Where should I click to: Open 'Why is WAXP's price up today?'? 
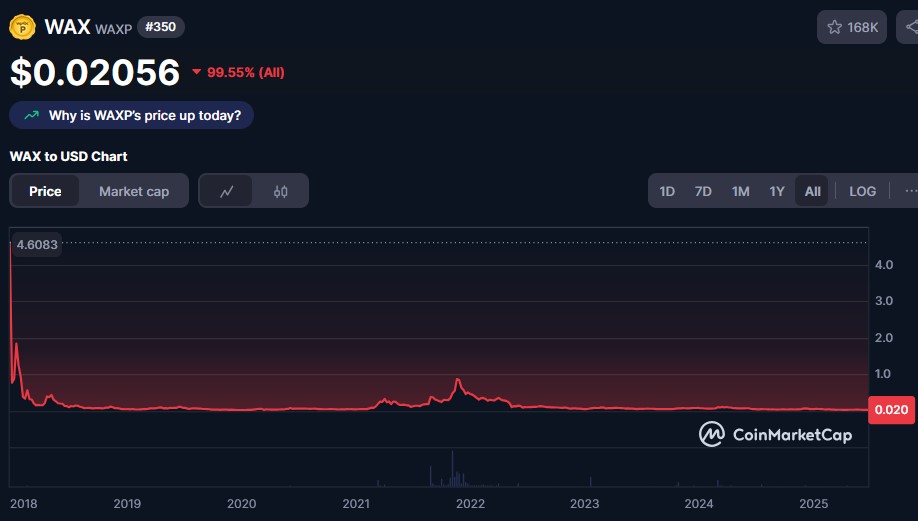tap(131, 115)
